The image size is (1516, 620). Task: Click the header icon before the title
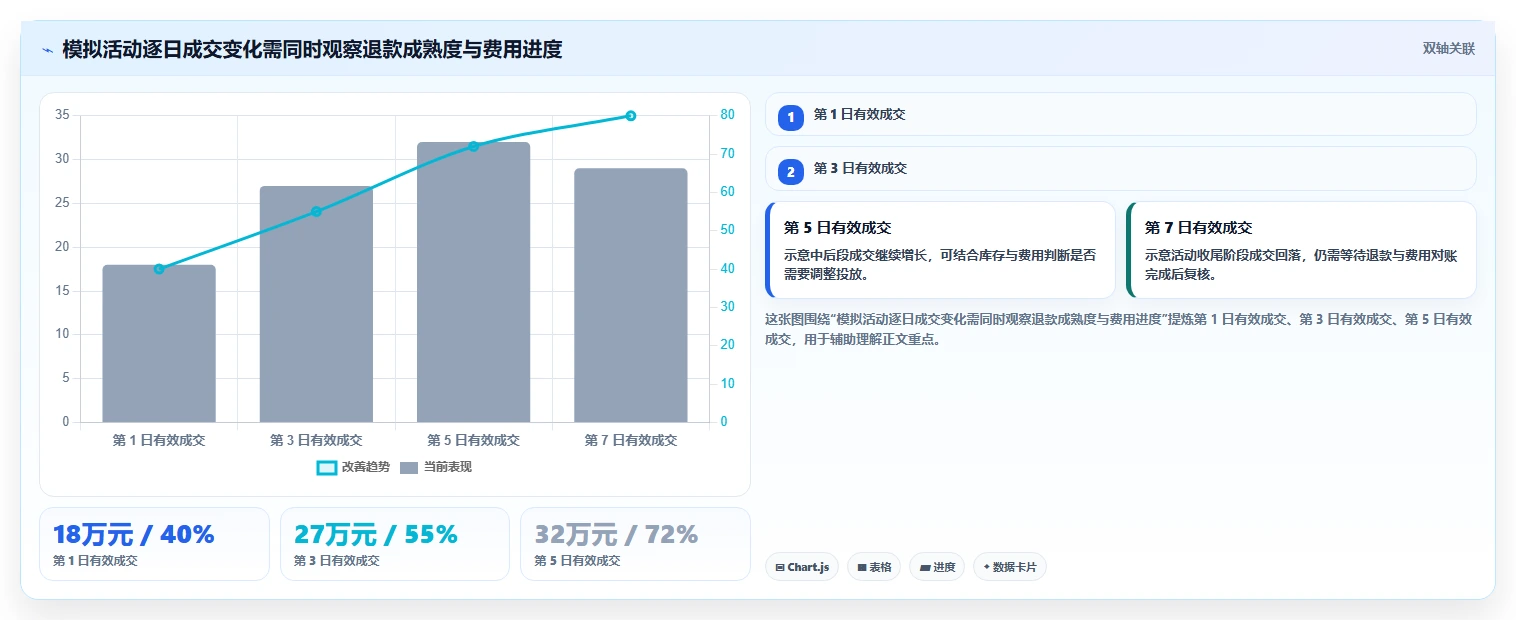tap(47, 50)
